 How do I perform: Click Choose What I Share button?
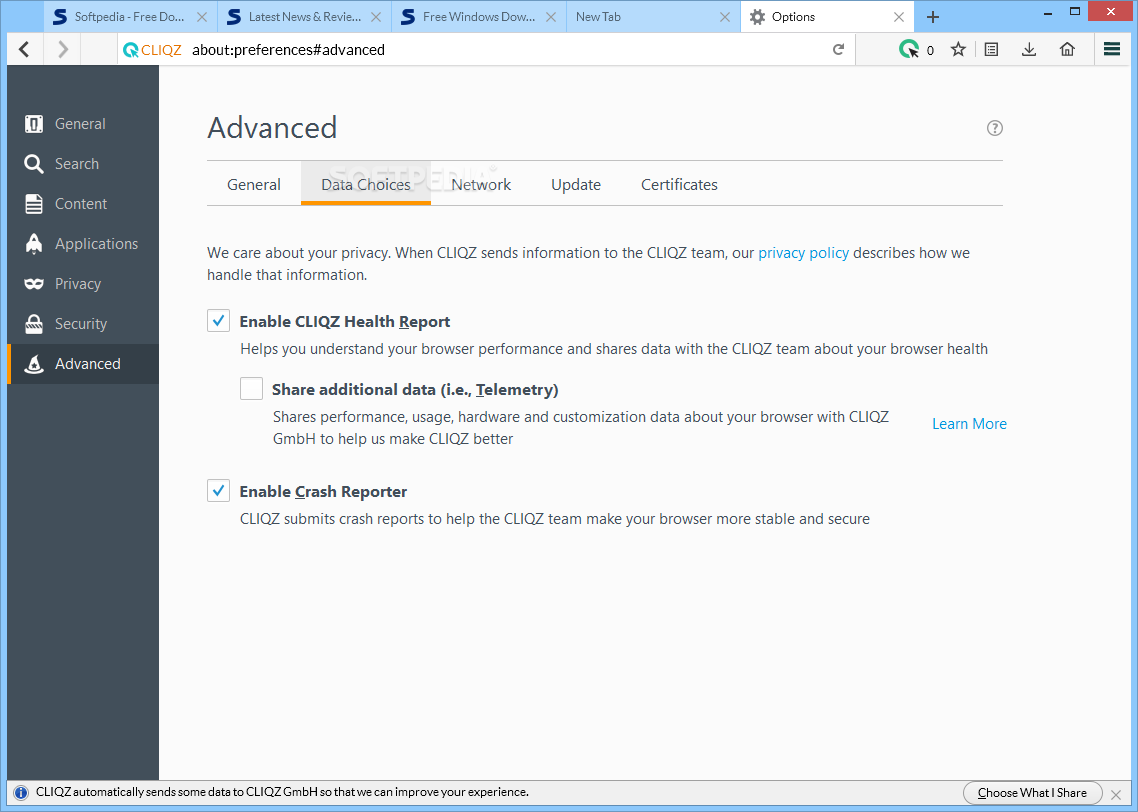click(1032, 793)
